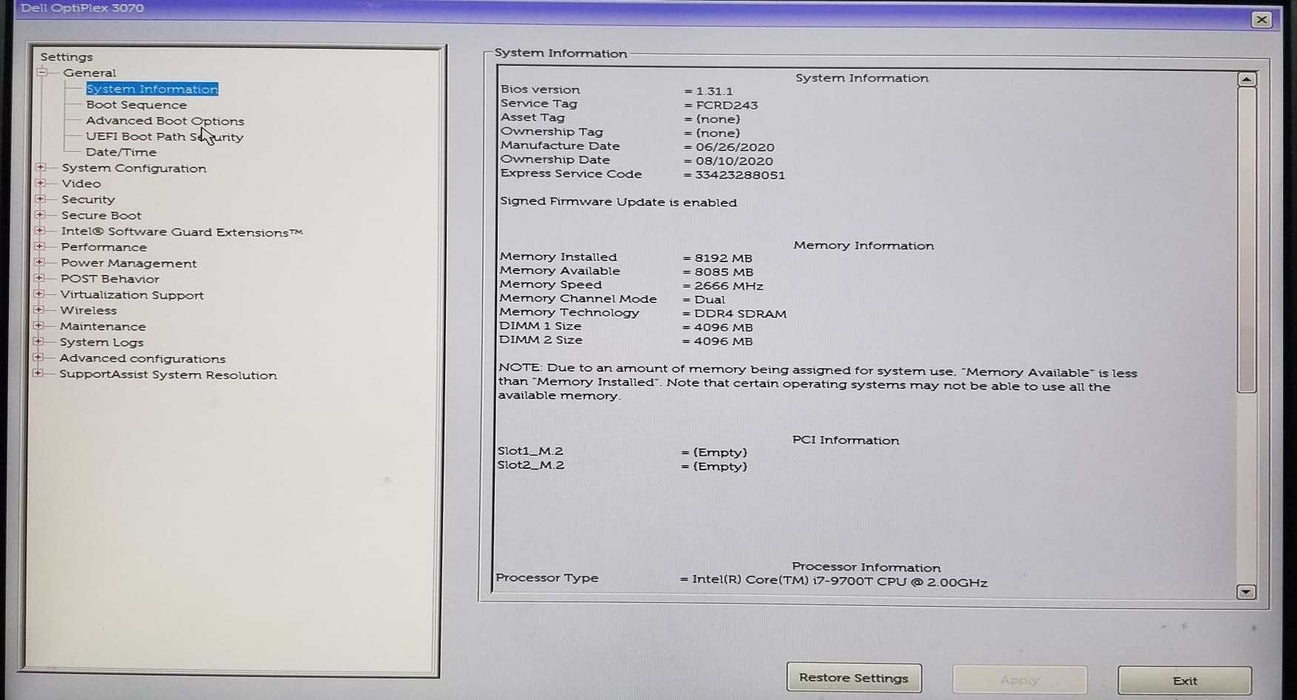Expand the Security settings node

click(40, 200)
